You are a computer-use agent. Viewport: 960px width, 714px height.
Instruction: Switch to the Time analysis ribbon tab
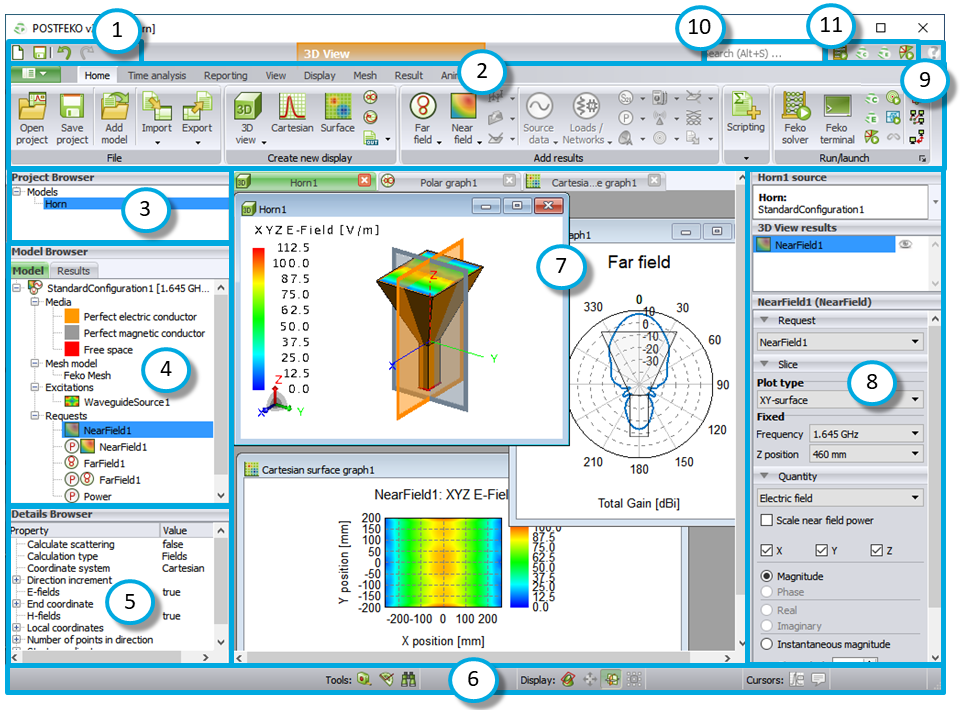(156, 75)
